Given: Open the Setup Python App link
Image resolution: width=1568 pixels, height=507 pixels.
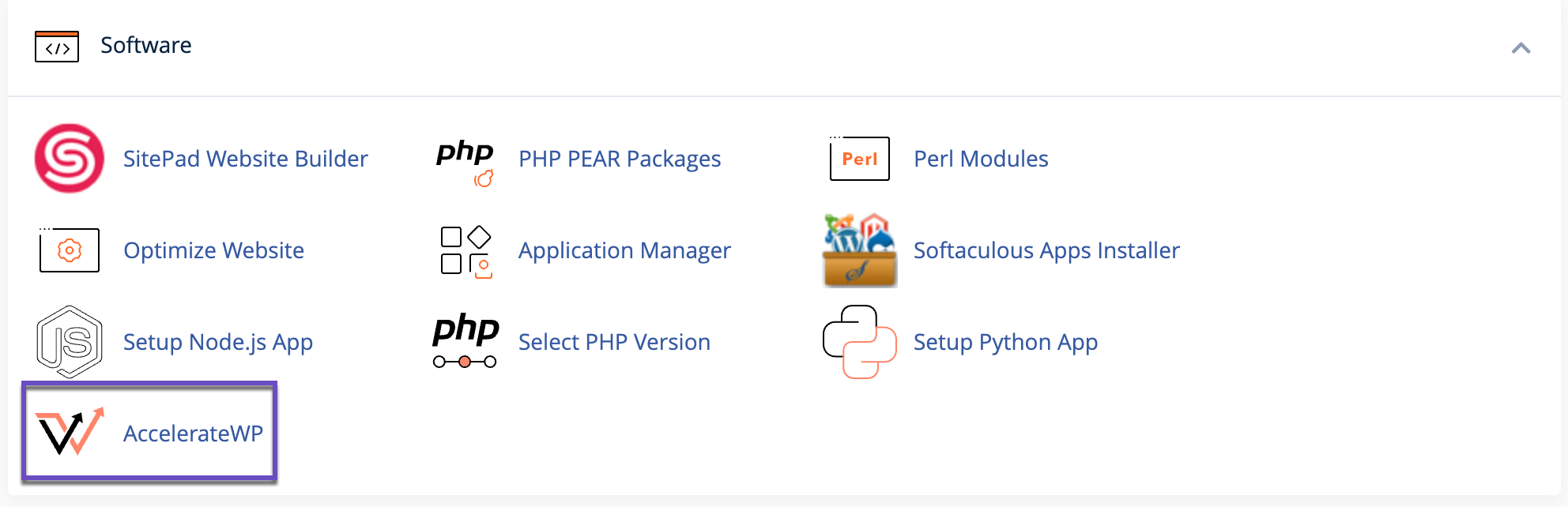Looking at the screenshot, I should [x=1004, y=342].
